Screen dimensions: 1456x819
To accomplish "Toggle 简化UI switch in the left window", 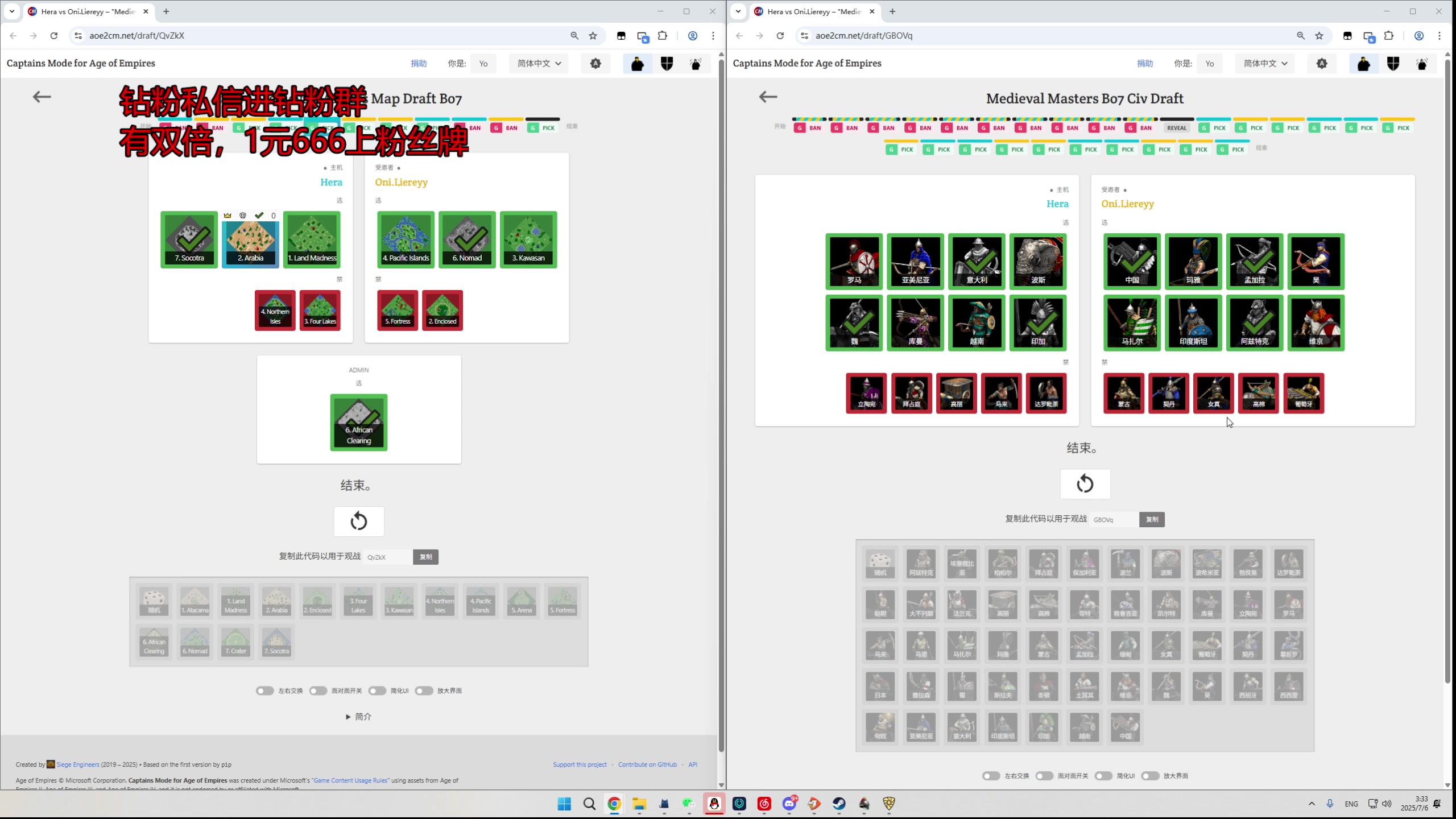I will 377,690.
